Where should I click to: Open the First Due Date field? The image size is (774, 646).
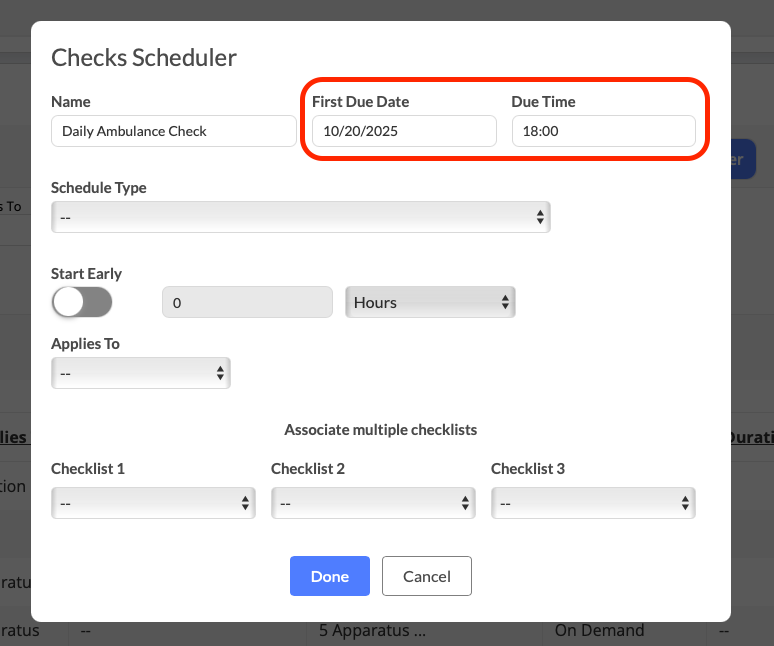(404, 131)
